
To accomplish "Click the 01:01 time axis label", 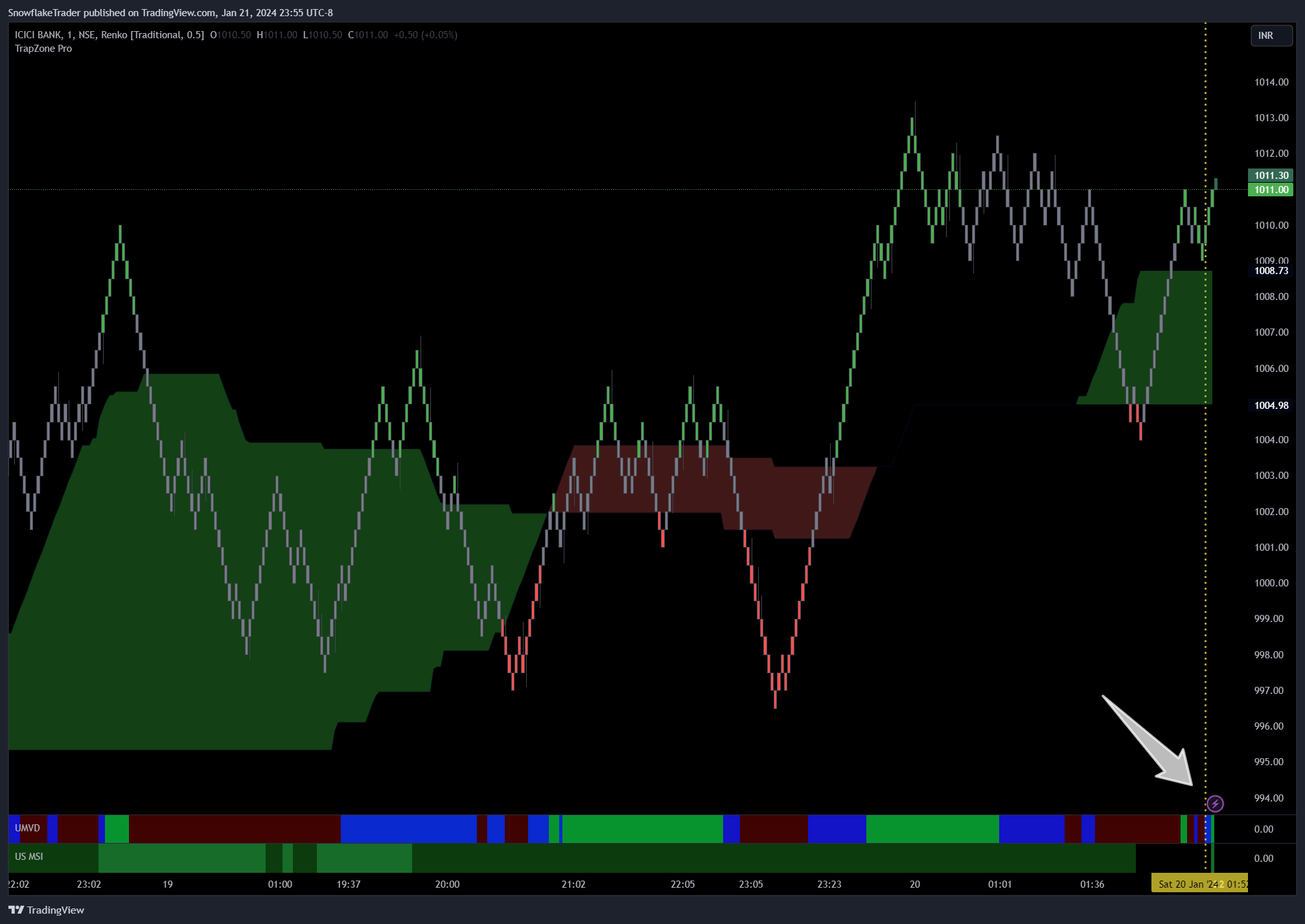I will 999,884.
